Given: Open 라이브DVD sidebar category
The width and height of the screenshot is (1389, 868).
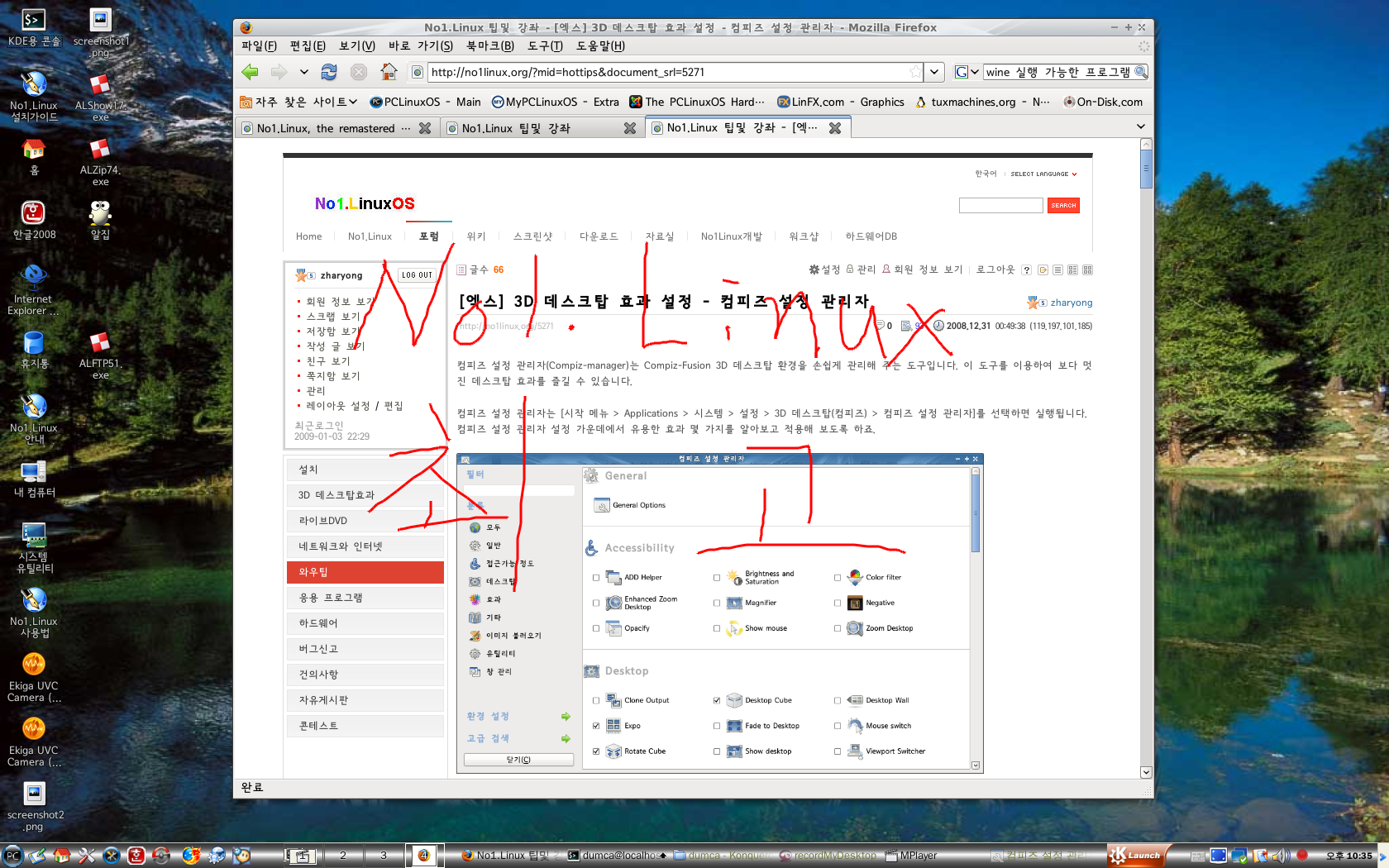Looking at the screenshot, I should (x=365, y=521).
